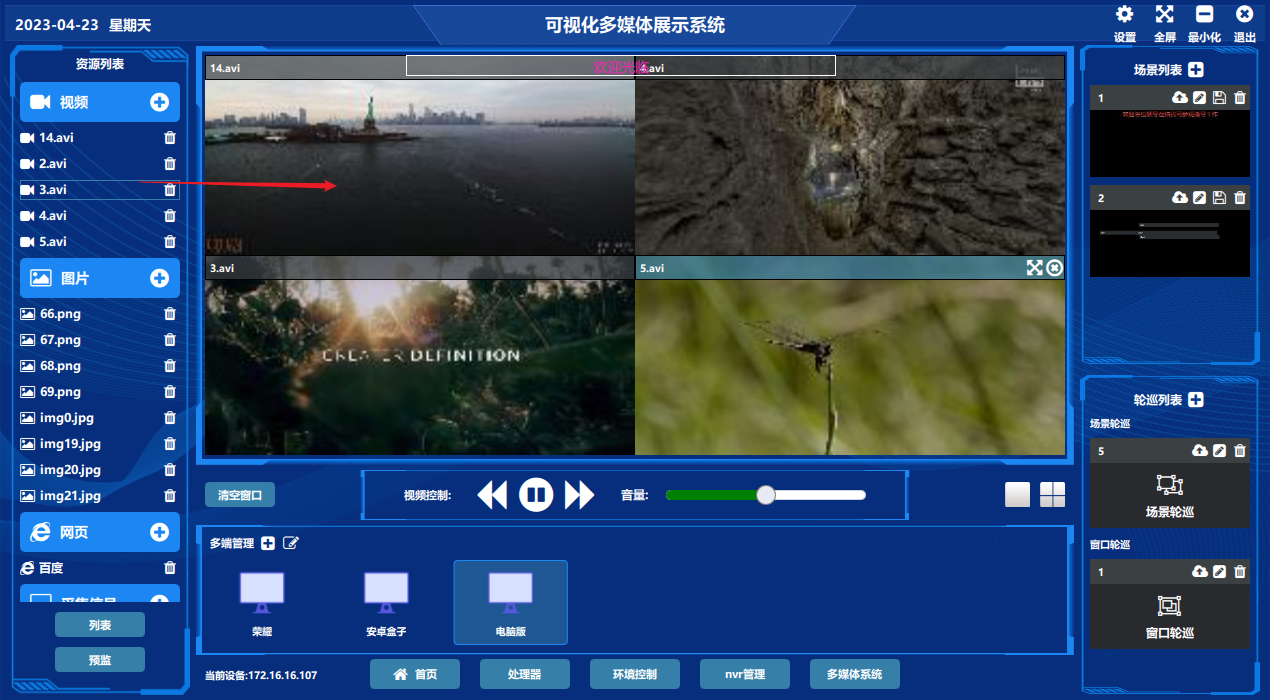Upload scene 2 with its cloud icon
The width and height of the screenshot is (1270, 700).
1180,198
